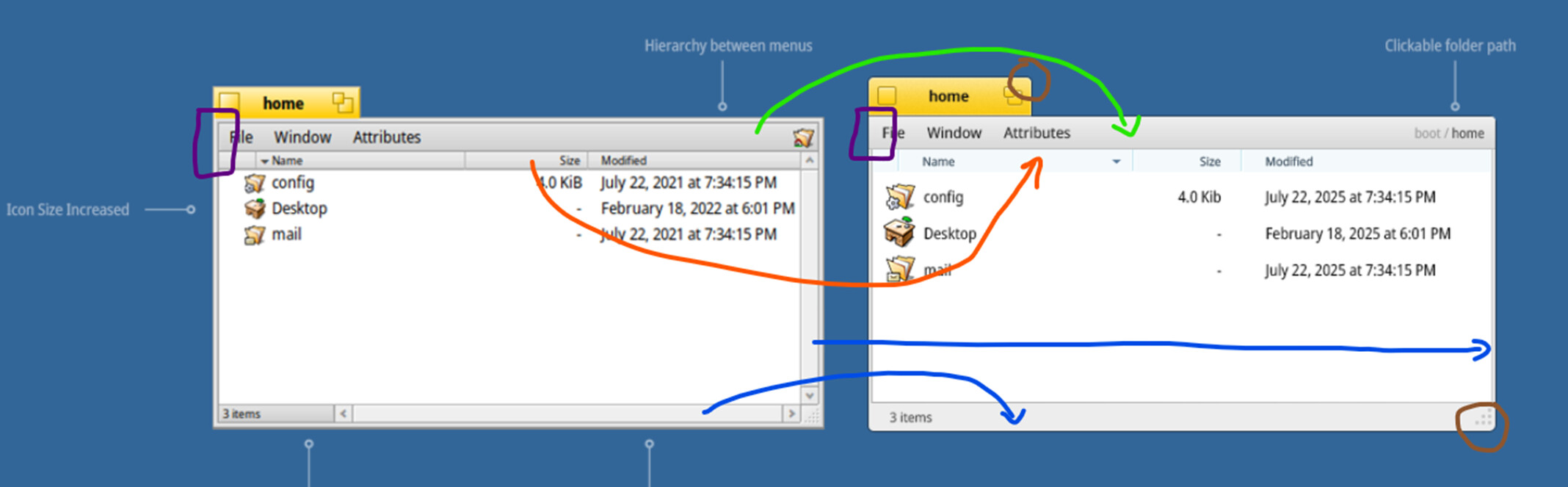The image size is (1568, 487).
Task: Select 'mail' file name in left window
Action: coord(286,234)
